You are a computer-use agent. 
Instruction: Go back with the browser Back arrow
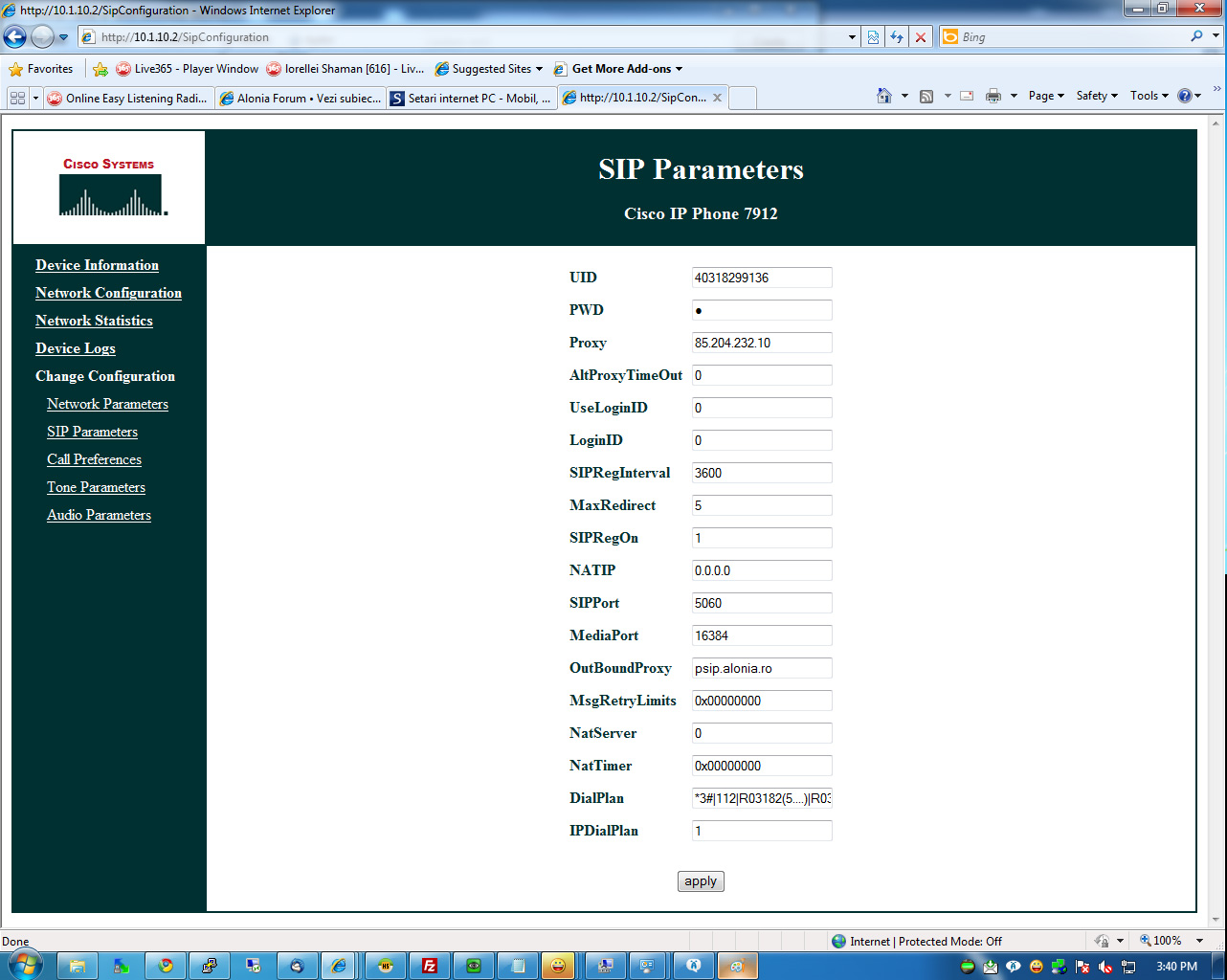15,37
